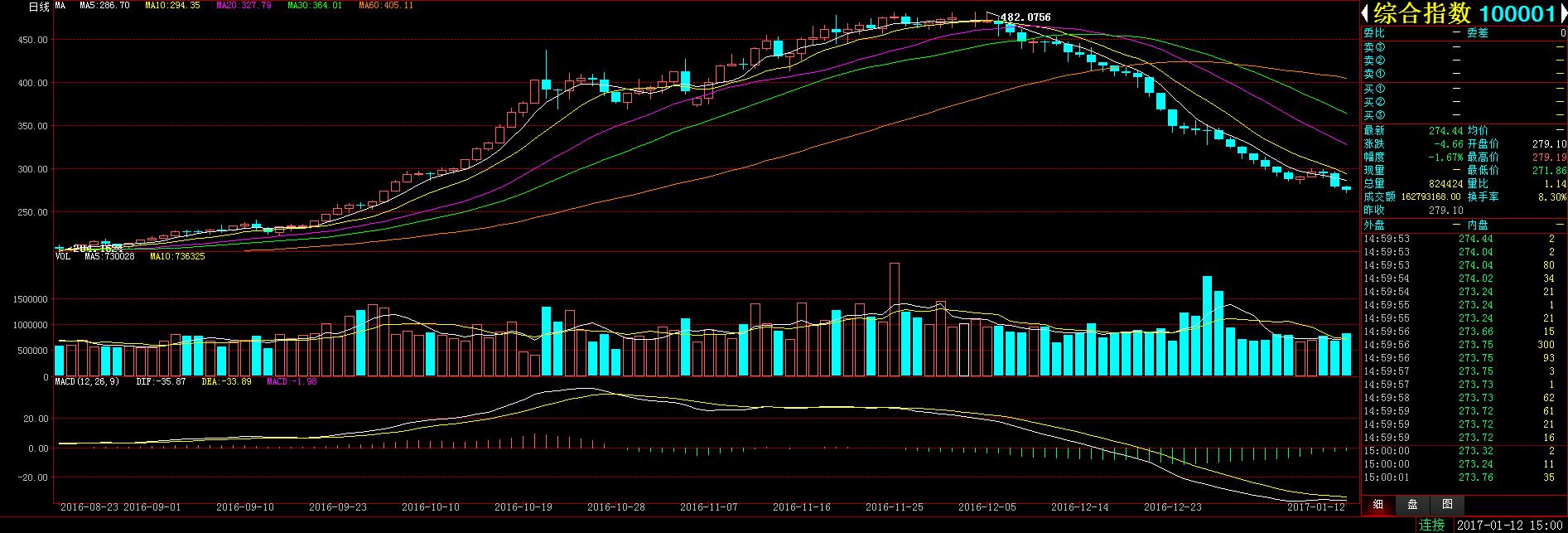The height and width of the screenshot is (533, 1568).
Task: Select the 15:00:01 tick at 273.76
Action: [x=1464, y=477]
